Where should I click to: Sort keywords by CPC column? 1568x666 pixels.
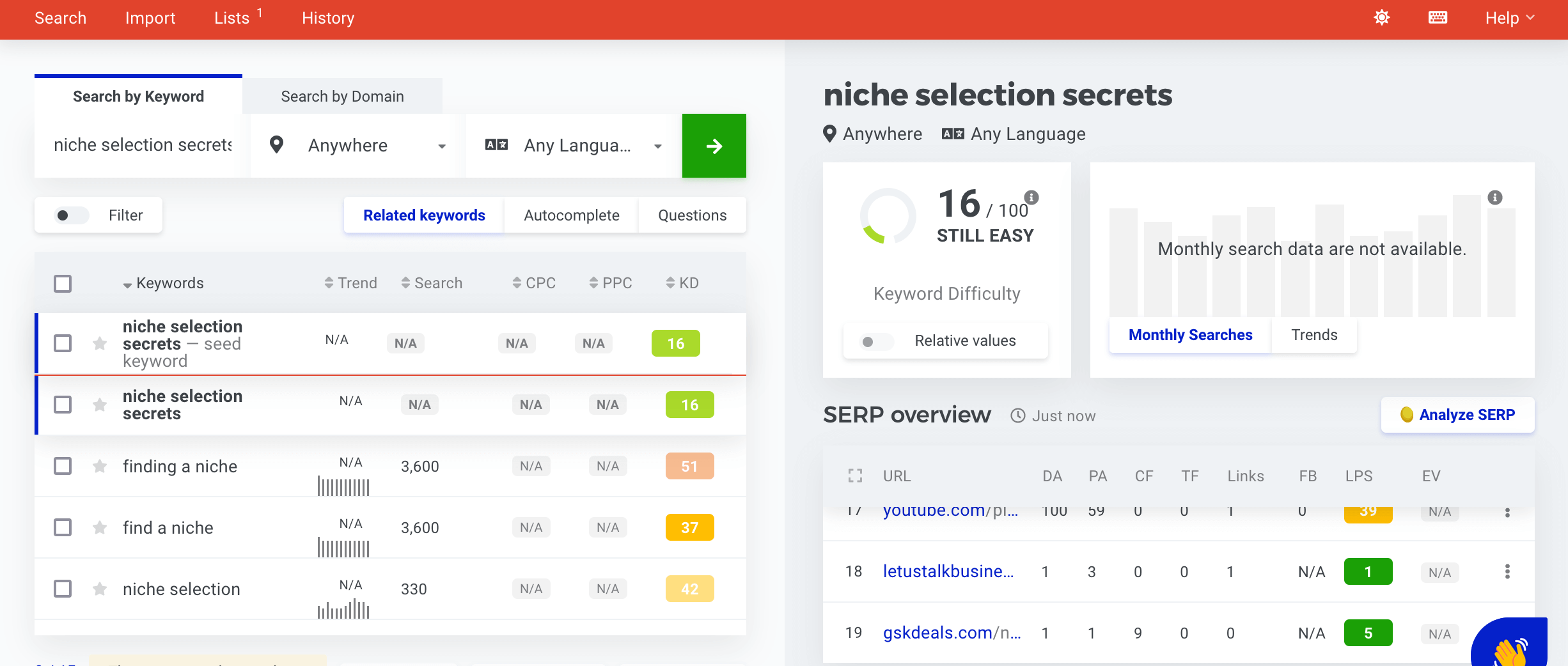pyautogui.click(x=534, y=283)
